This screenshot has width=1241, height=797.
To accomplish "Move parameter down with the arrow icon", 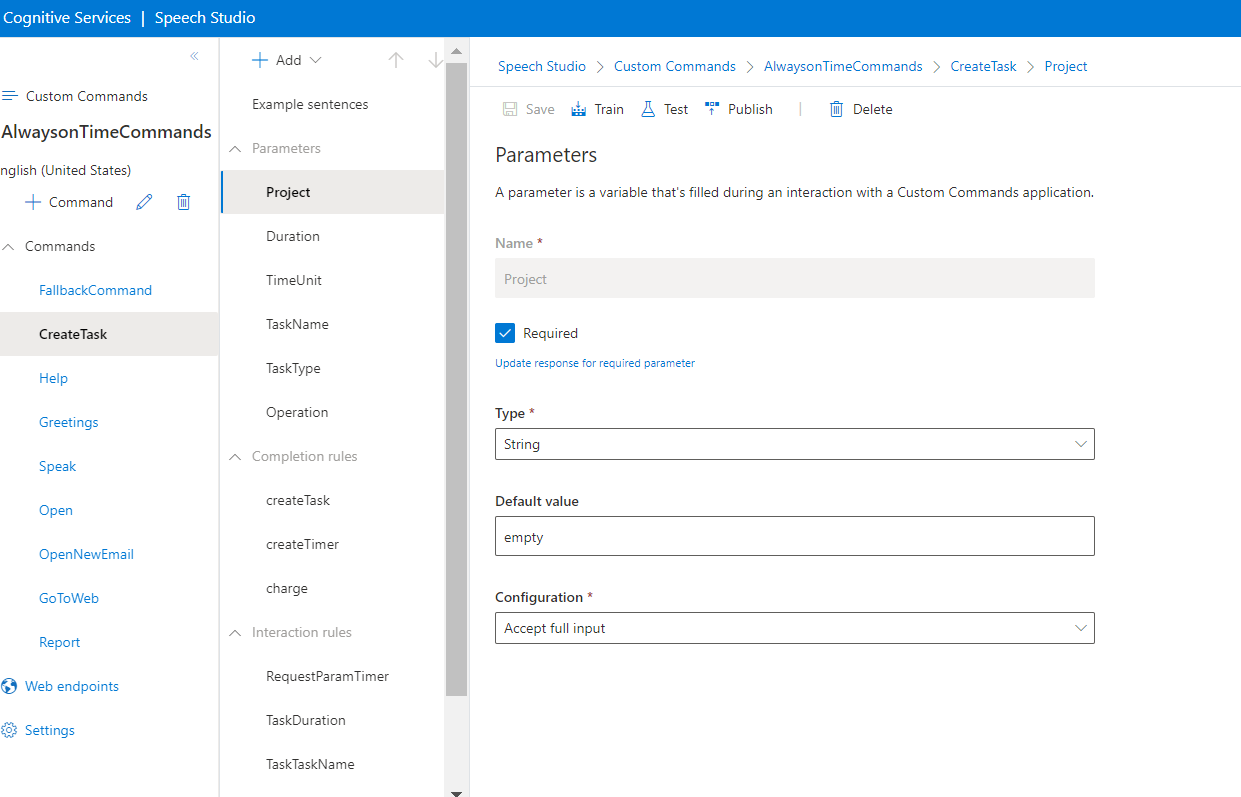I will point(435,59).
